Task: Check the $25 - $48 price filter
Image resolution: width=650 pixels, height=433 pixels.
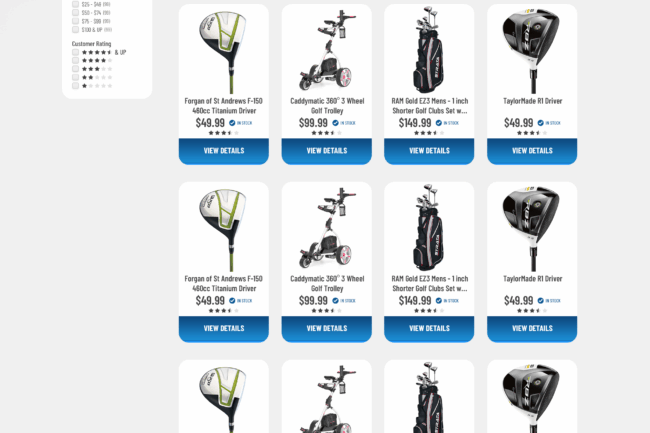Action: point(75,4)
